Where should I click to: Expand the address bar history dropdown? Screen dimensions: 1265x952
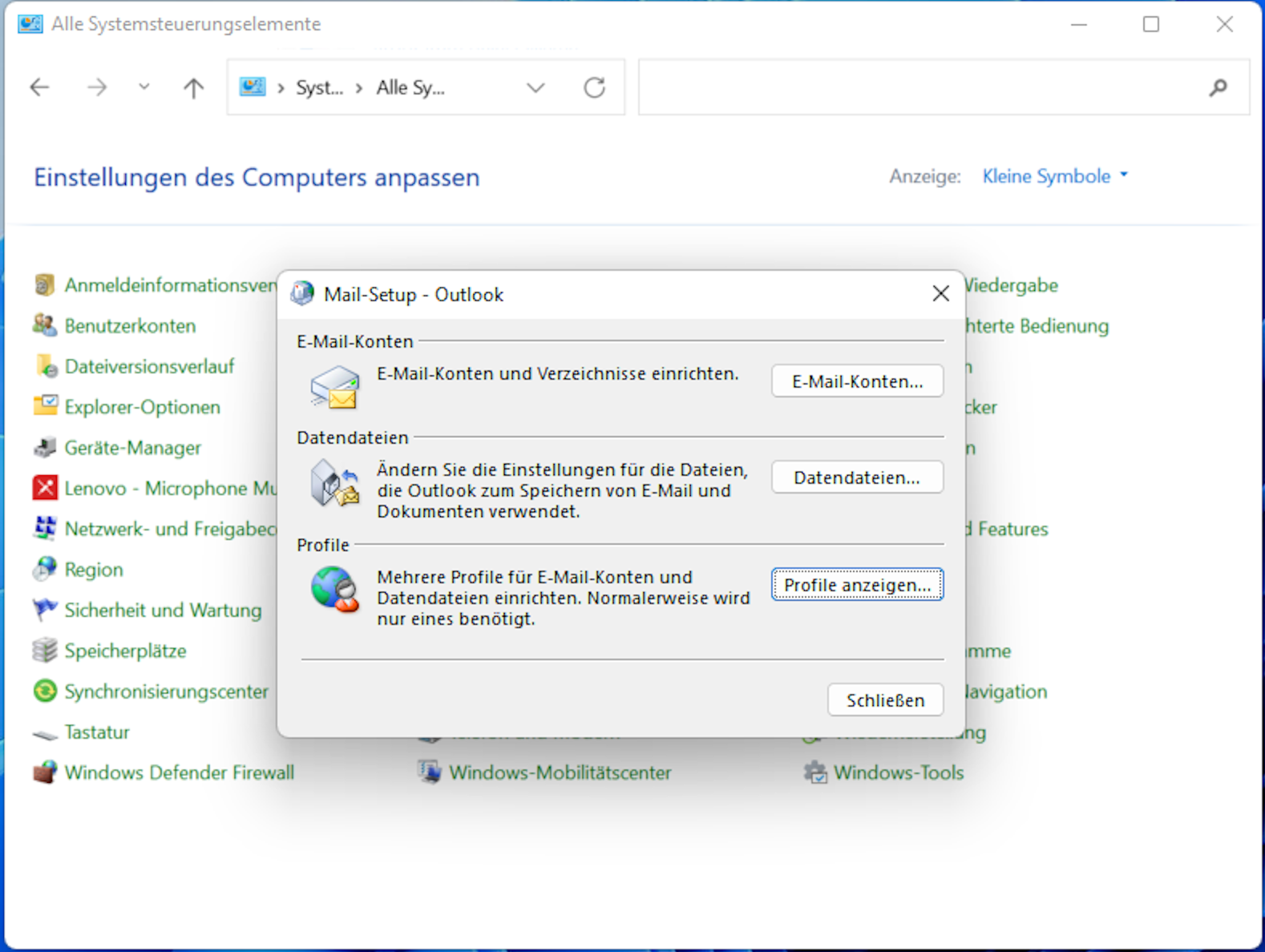536,87
